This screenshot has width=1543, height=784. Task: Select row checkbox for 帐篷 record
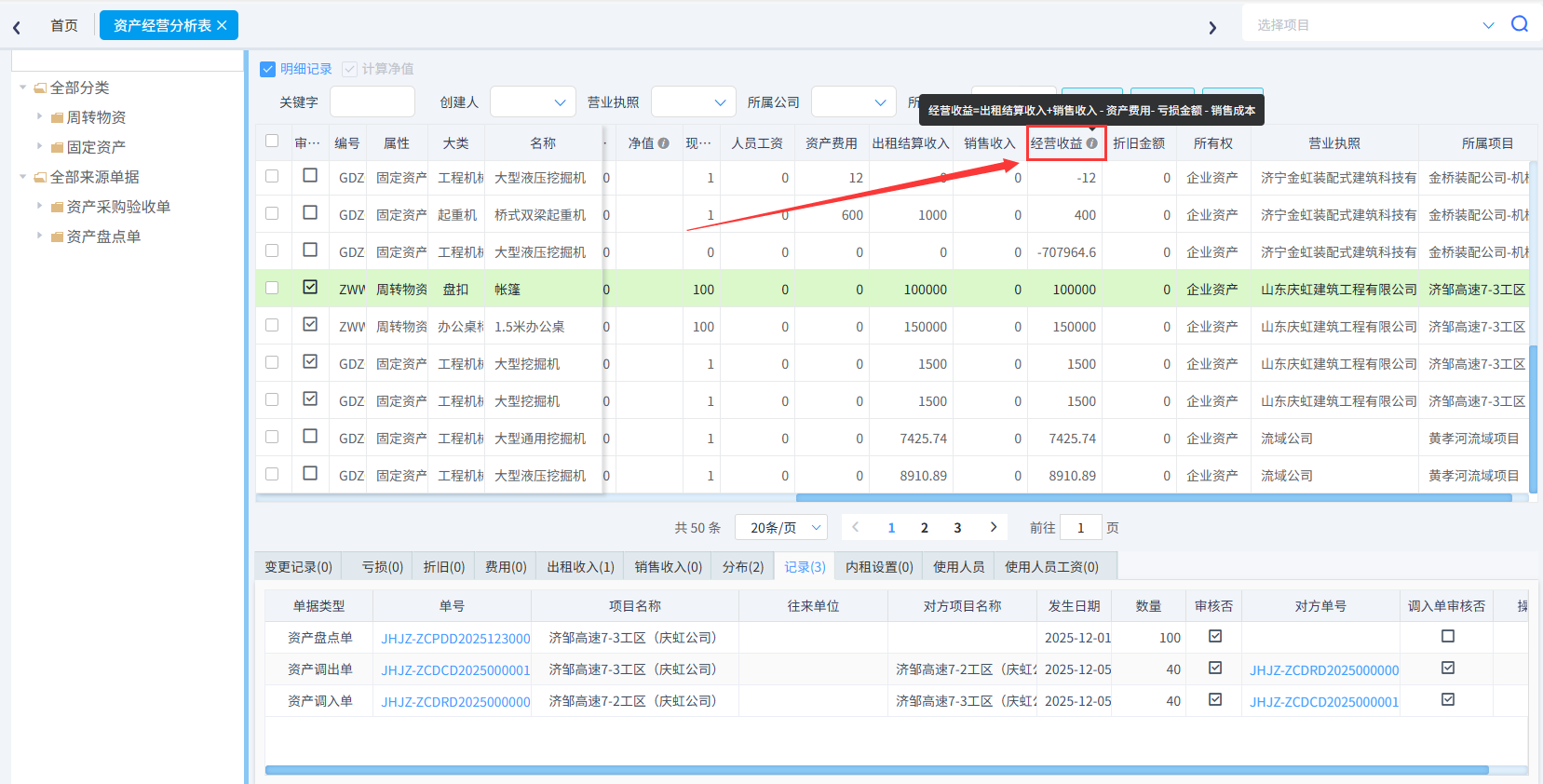[x=272, y=289]
